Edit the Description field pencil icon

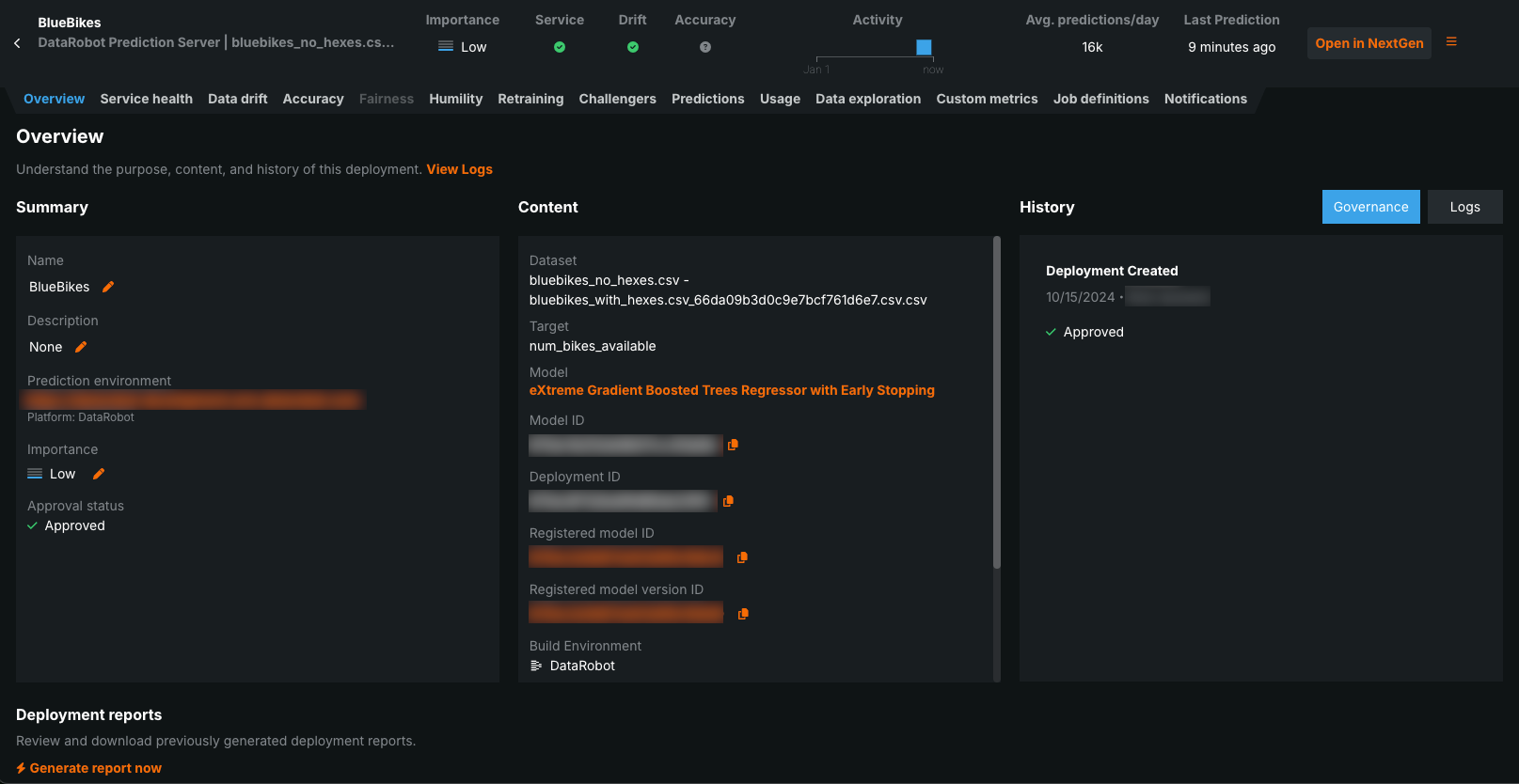pos(81,347)
